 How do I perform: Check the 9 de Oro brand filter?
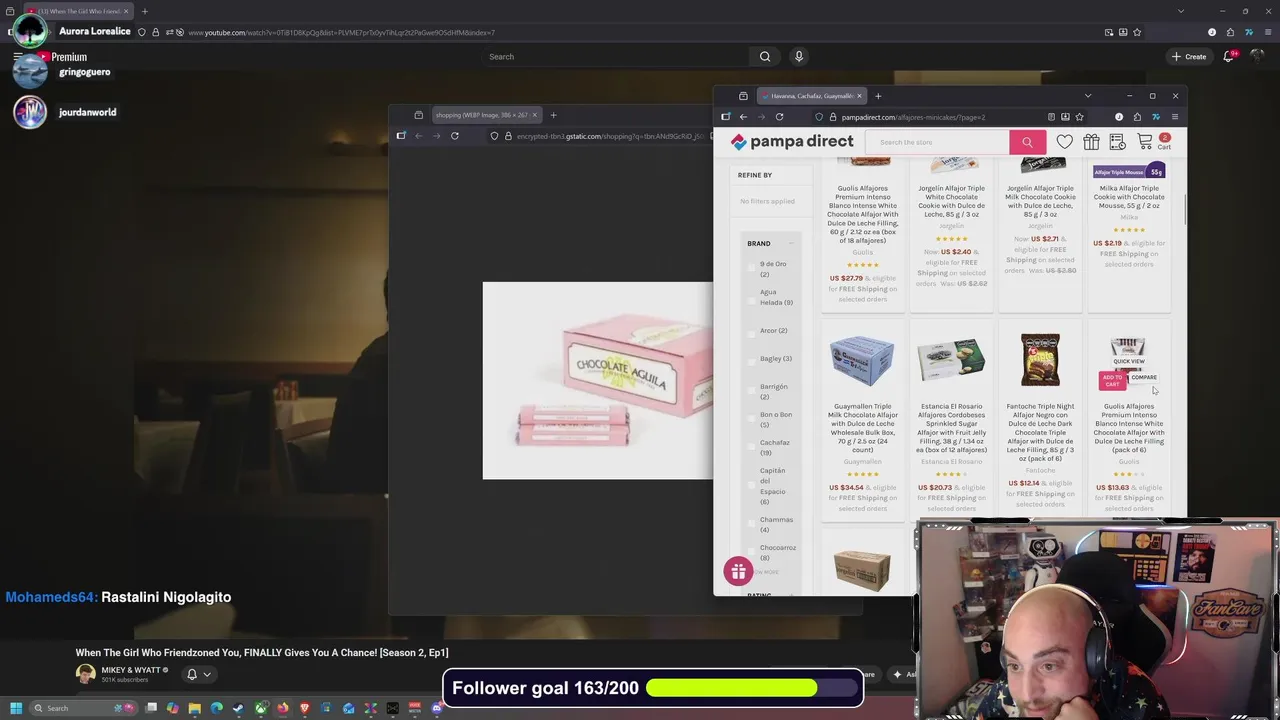[x=752, y=267]
